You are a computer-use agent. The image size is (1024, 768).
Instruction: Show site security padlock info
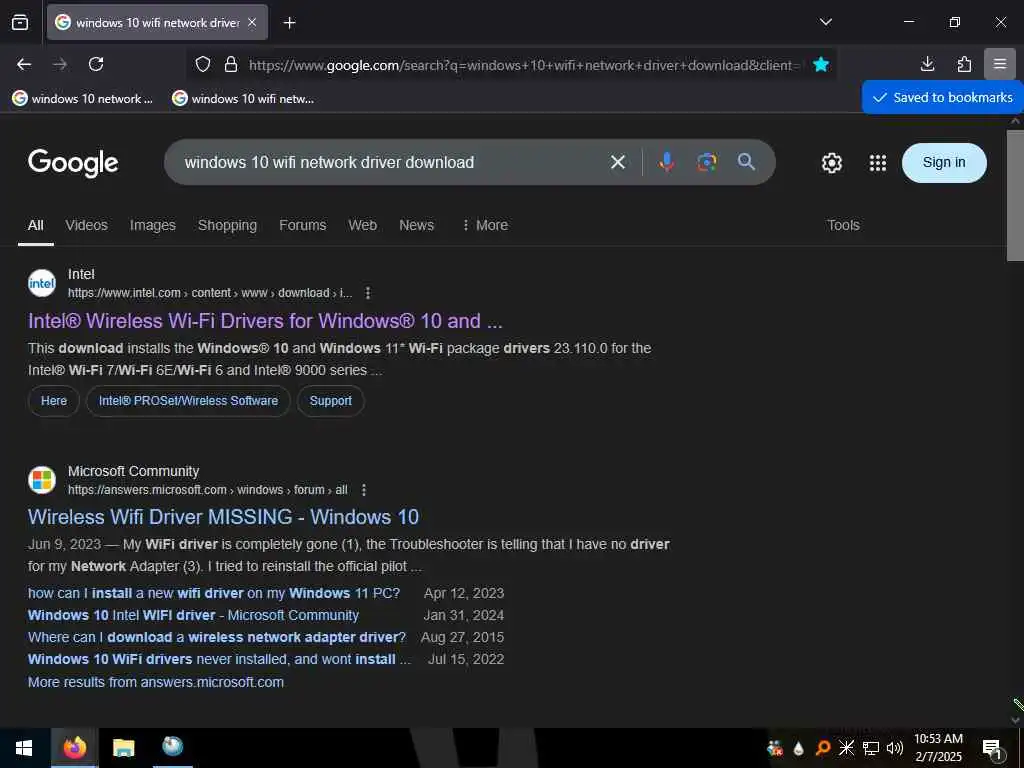coord(231,64)
